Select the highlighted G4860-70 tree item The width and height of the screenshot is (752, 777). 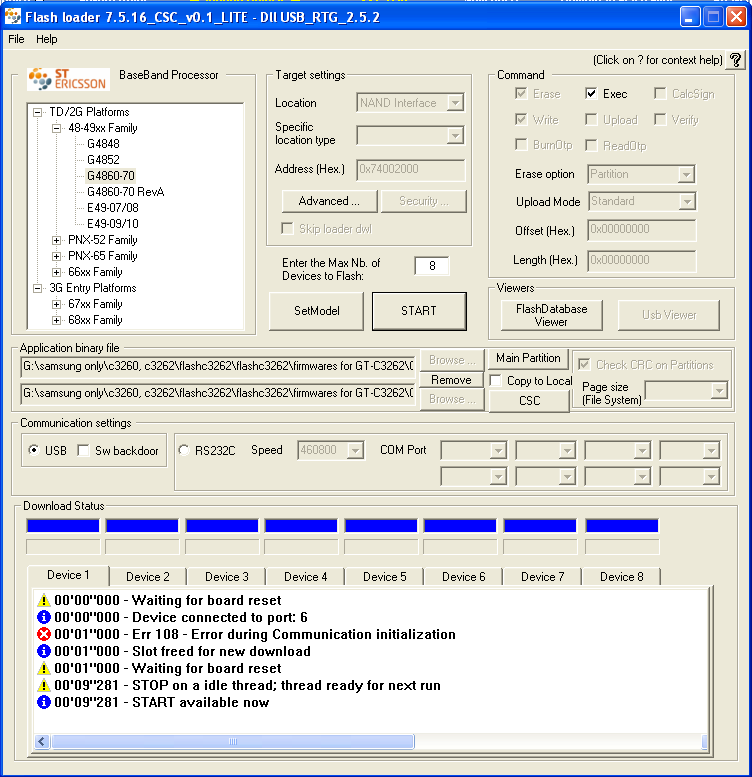coord(110,175)
